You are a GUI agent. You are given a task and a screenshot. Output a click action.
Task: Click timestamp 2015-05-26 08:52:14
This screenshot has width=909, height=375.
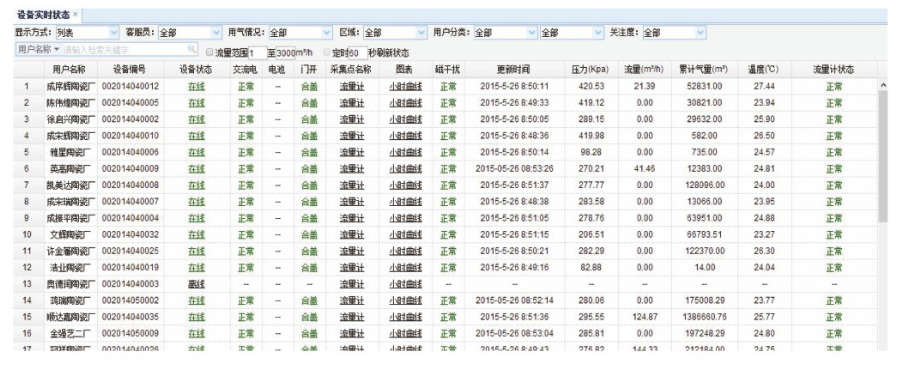(x=514, y=301)
